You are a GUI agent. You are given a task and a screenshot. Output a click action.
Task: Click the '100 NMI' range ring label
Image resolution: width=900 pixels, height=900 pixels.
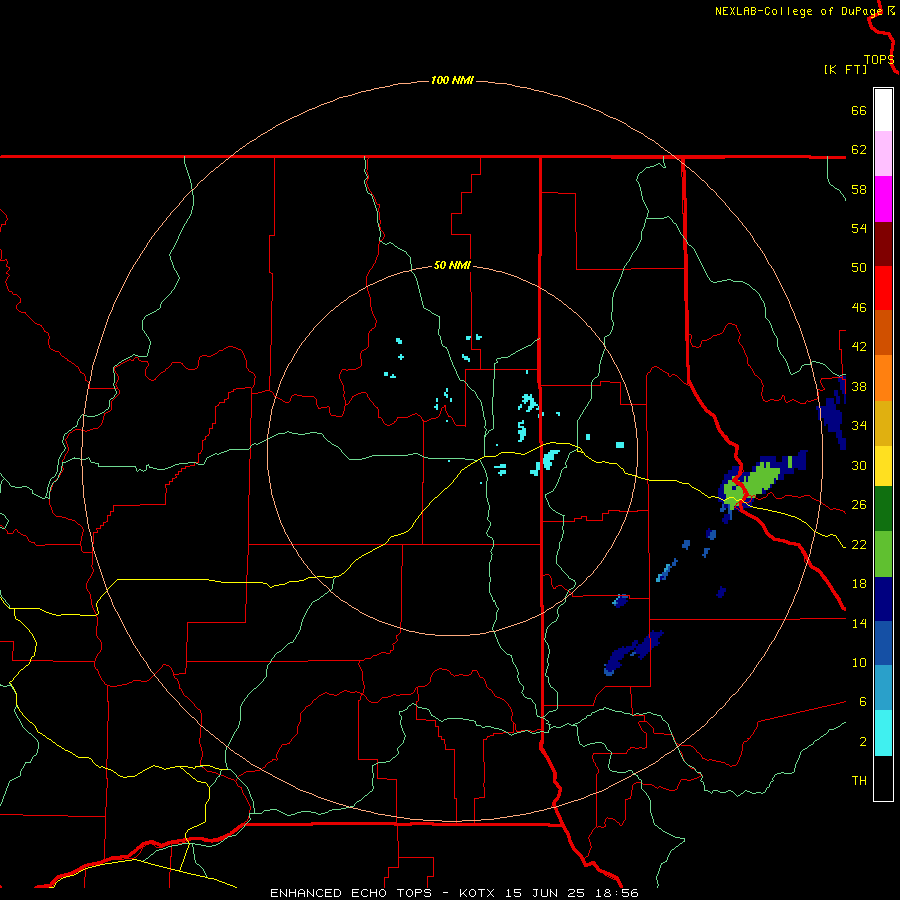(452, 80)
